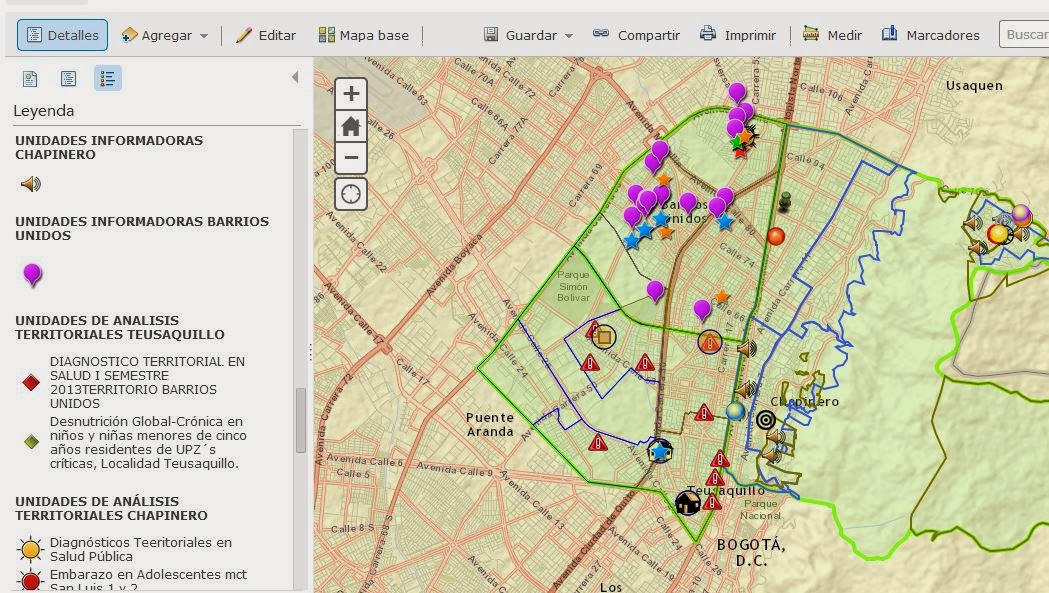Zoom out with the minus button
Screen dimensions: 1049x593
350,158
